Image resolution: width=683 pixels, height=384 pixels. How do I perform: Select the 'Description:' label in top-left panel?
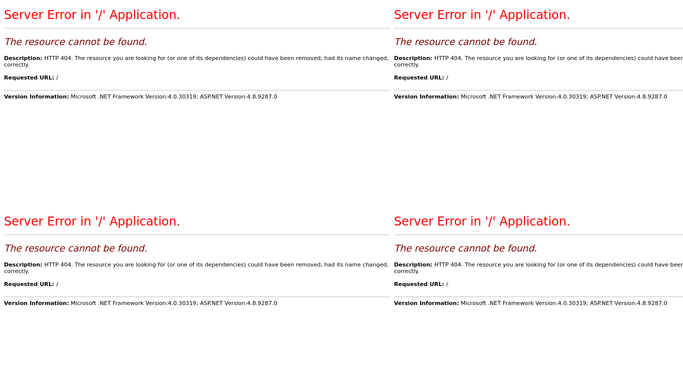tap(23, 58)
